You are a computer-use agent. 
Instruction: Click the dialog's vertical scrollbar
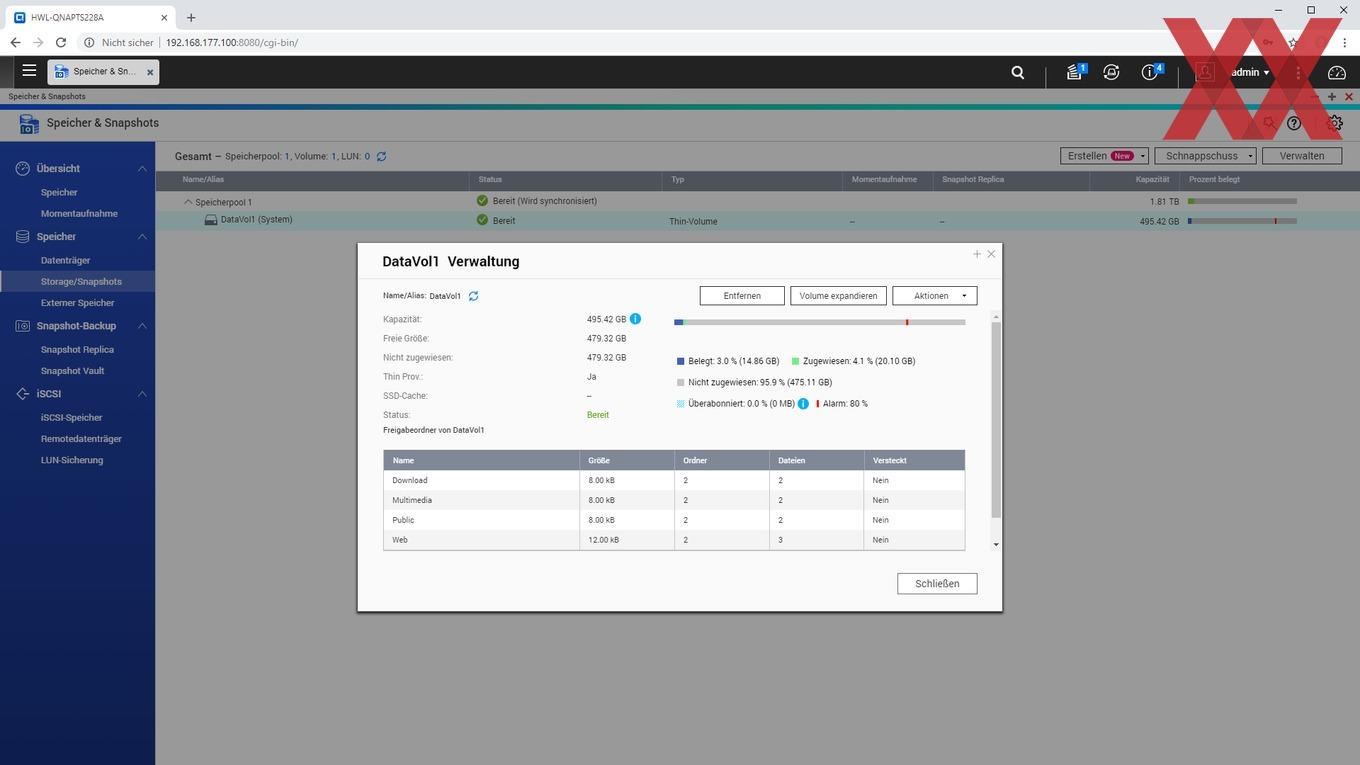[995, 419]
